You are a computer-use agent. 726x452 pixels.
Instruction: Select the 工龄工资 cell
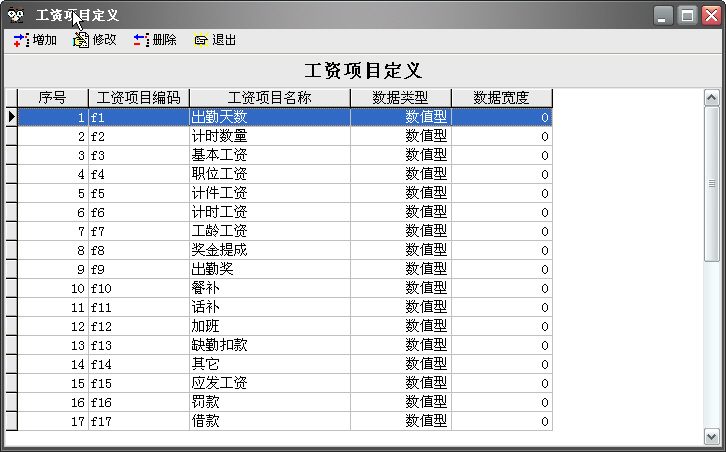[x=270, y=231]
